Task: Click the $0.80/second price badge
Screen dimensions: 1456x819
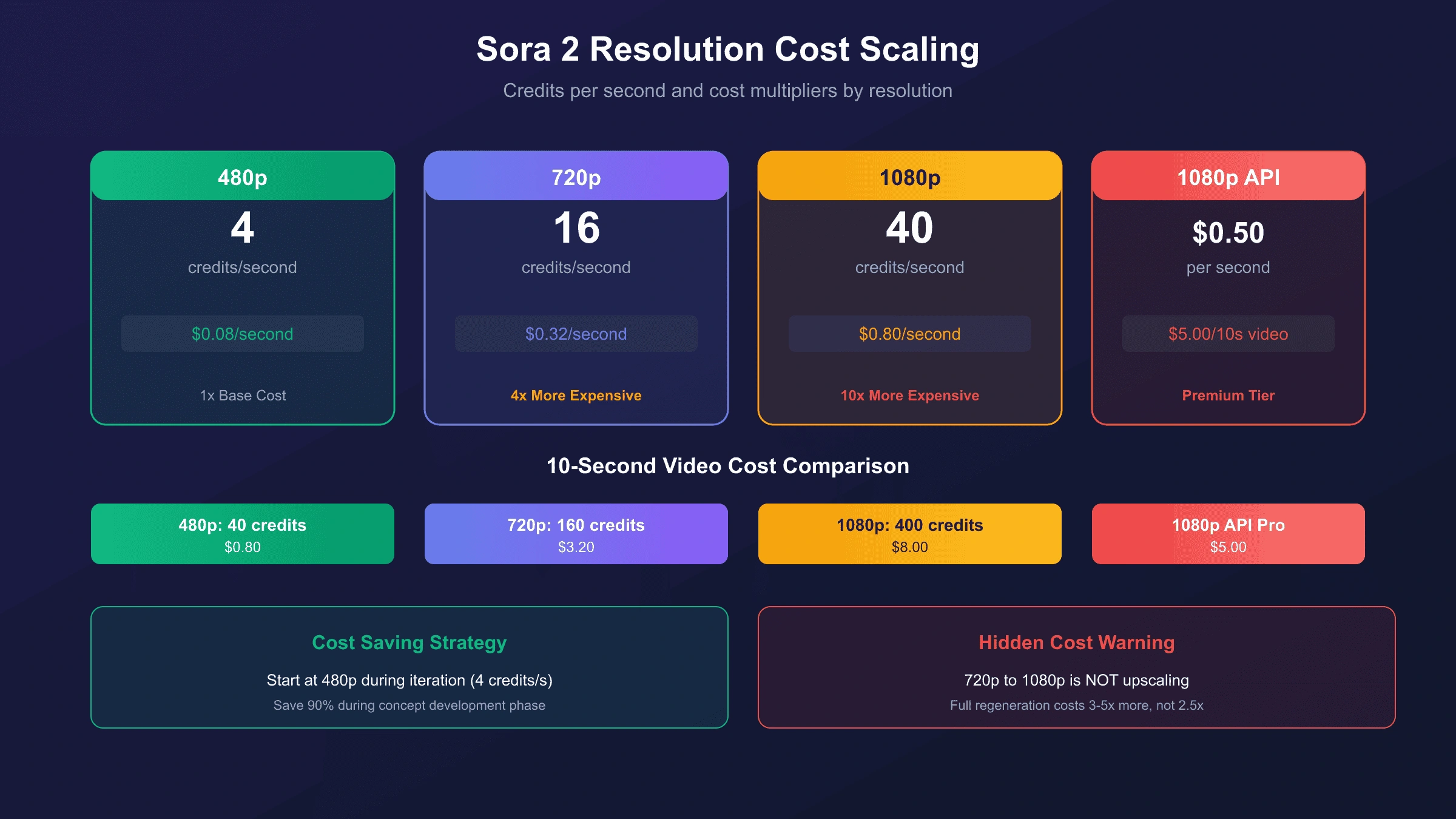Action: [x=910, y=334]
